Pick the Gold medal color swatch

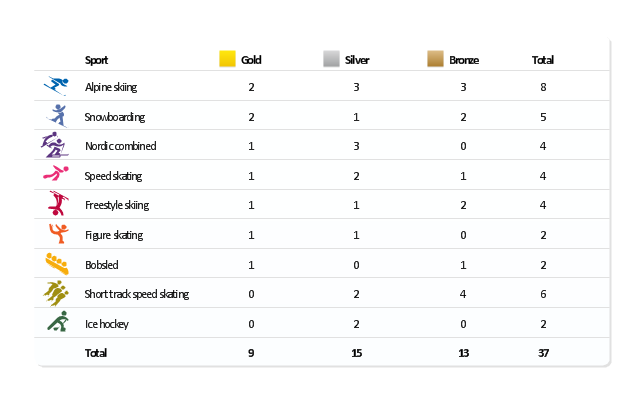point(227,59)
